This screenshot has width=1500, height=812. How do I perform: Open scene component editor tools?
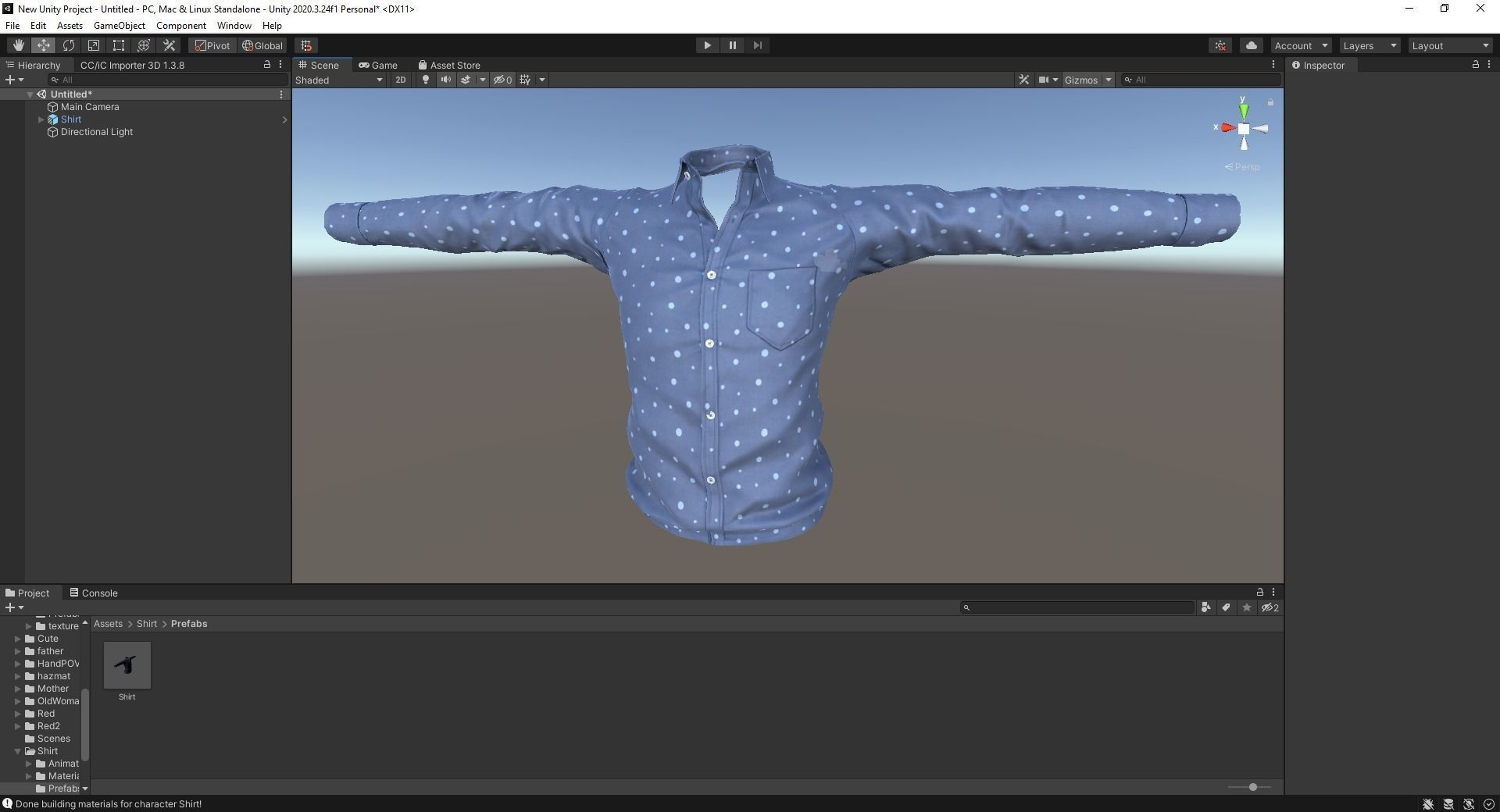pyautogui.click(x=1023, y=80)
